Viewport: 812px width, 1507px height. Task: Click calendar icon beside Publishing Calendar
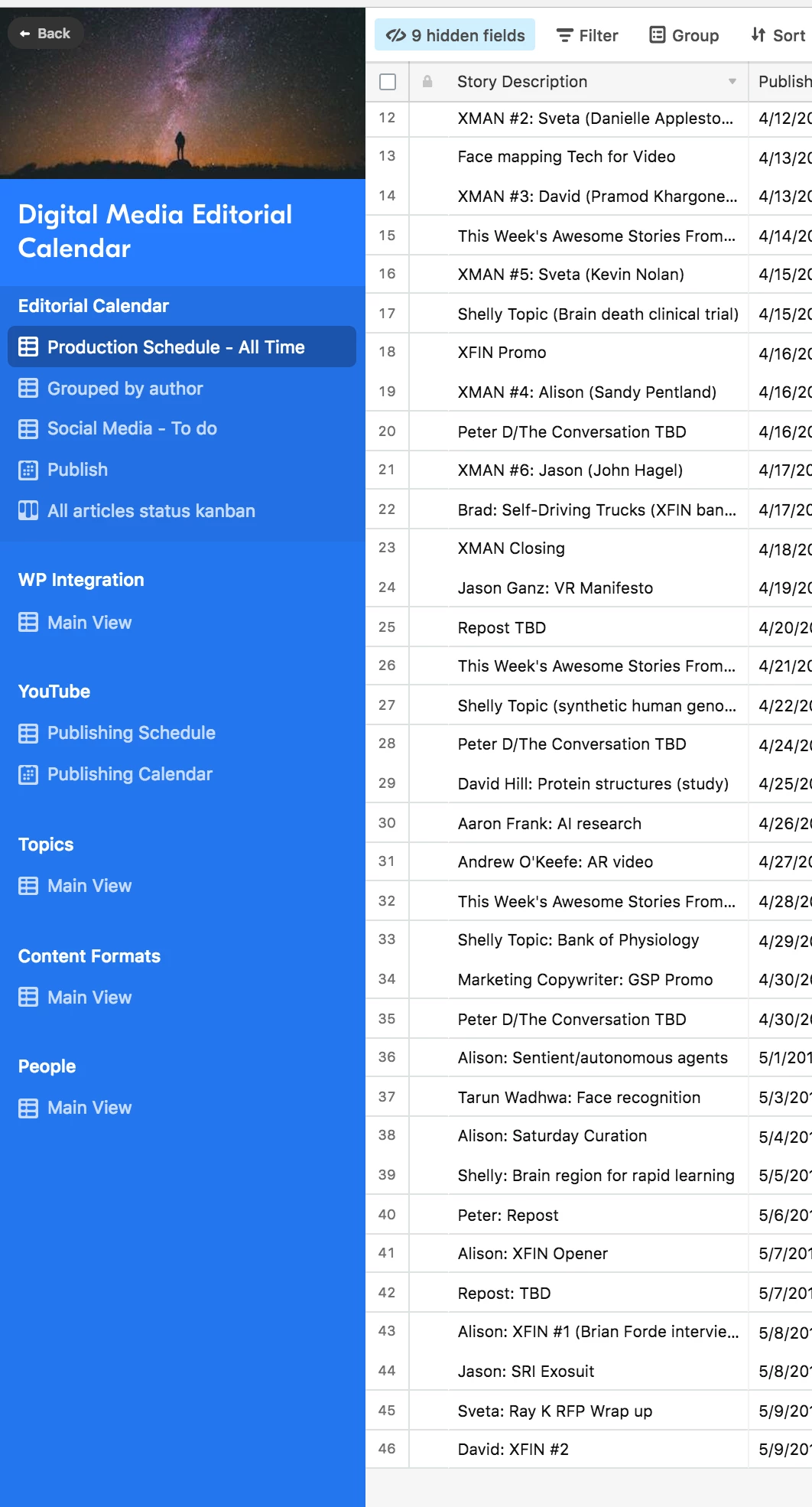point(28,774)
